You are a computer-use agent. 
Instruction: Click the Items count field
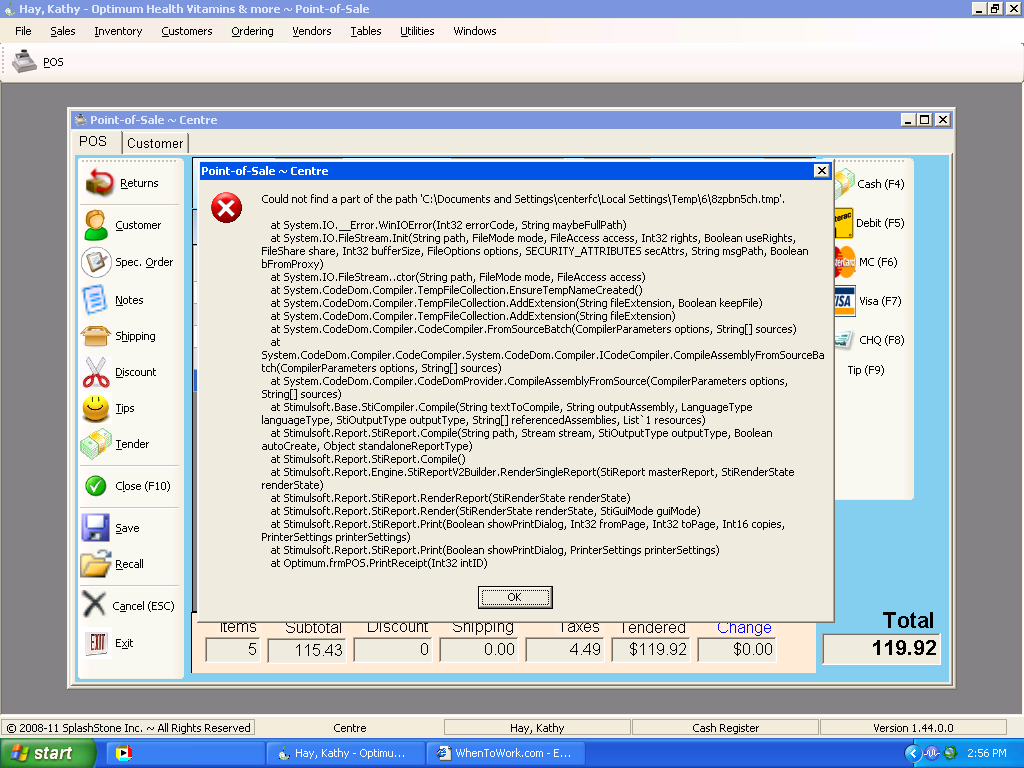(232, 649)
